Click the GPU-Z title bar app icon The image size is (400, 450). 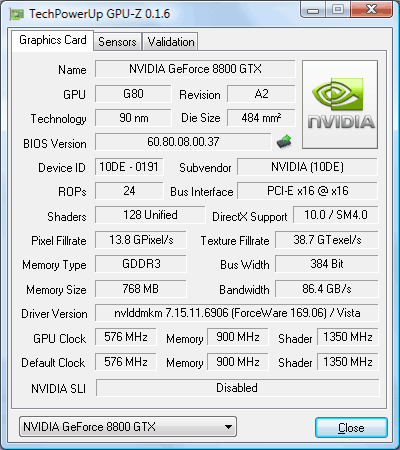click(x=17, y=14)
